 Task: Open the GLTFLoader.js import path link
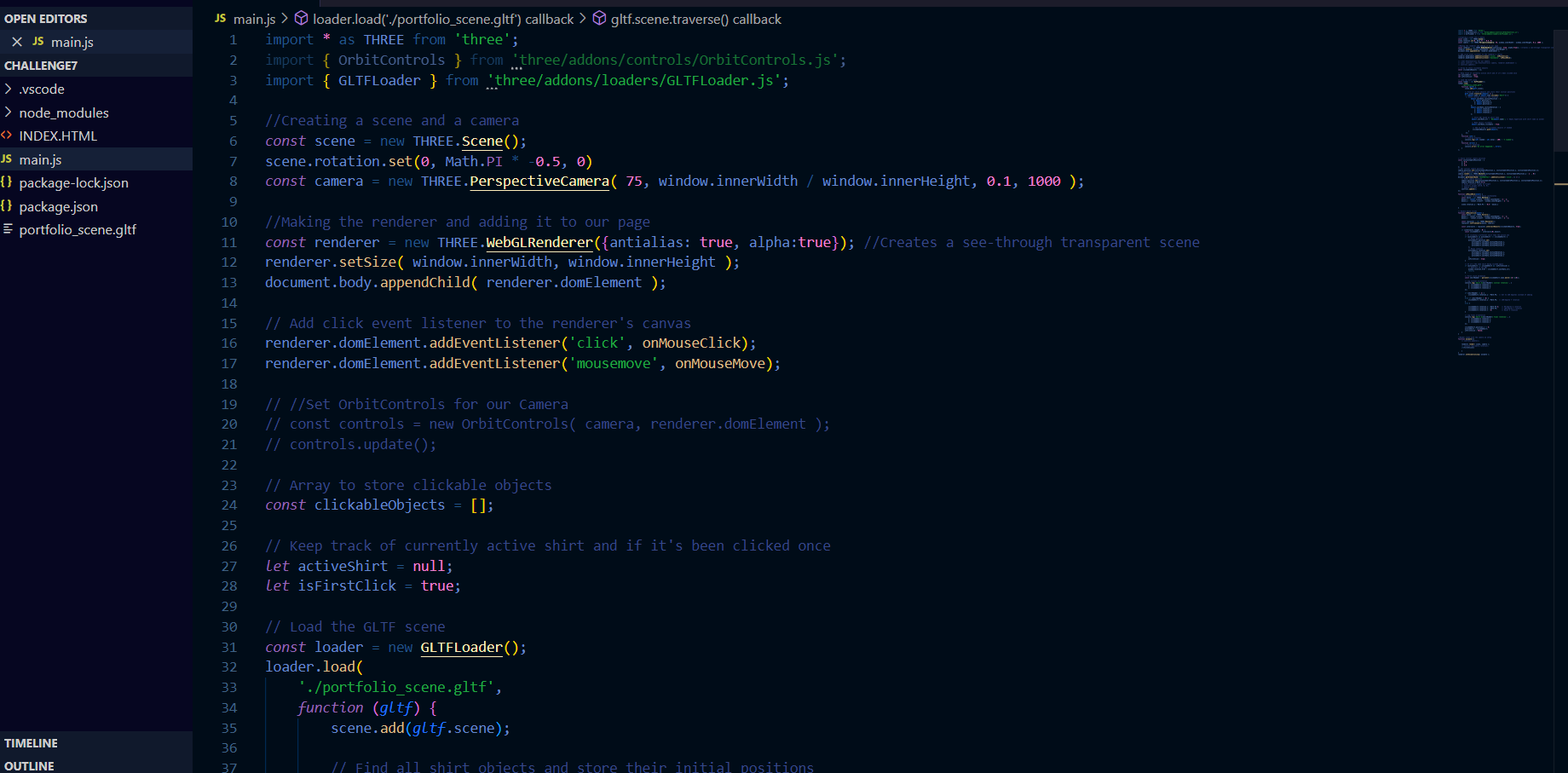pyautogui.click(x=635, y=80)
